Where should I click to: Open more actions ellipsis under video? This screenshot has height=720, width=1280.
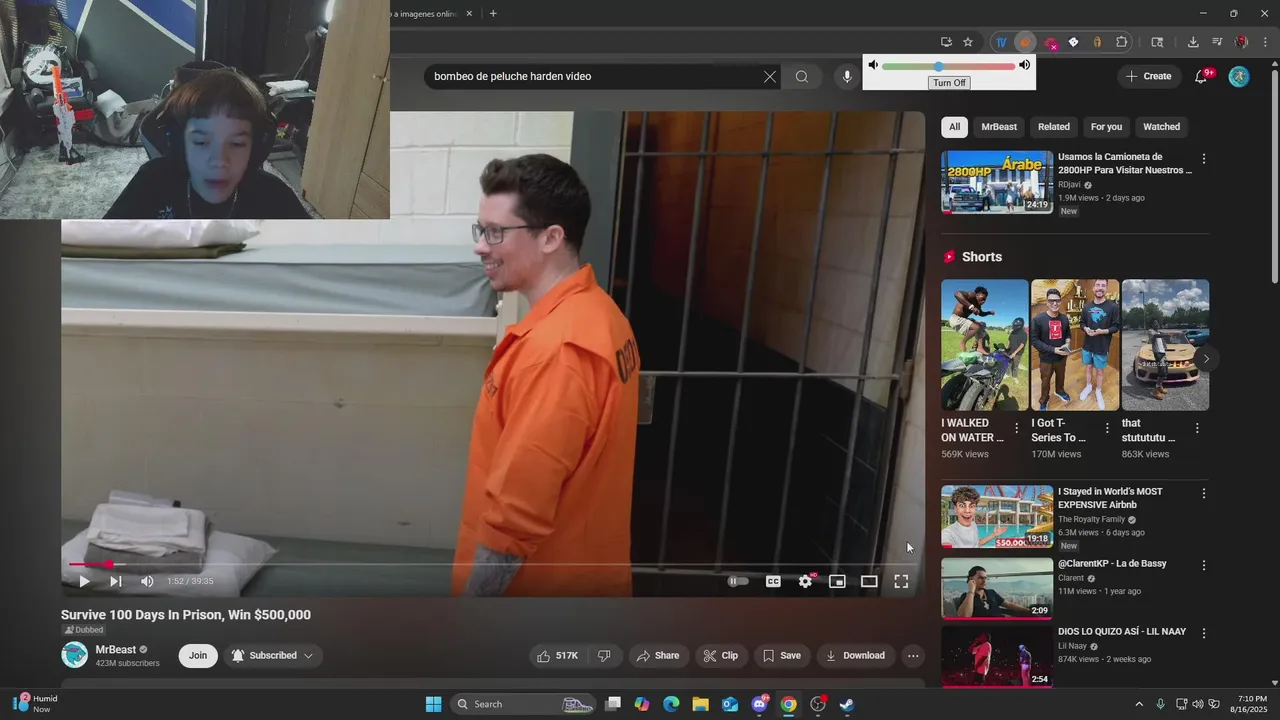[912, 656]
